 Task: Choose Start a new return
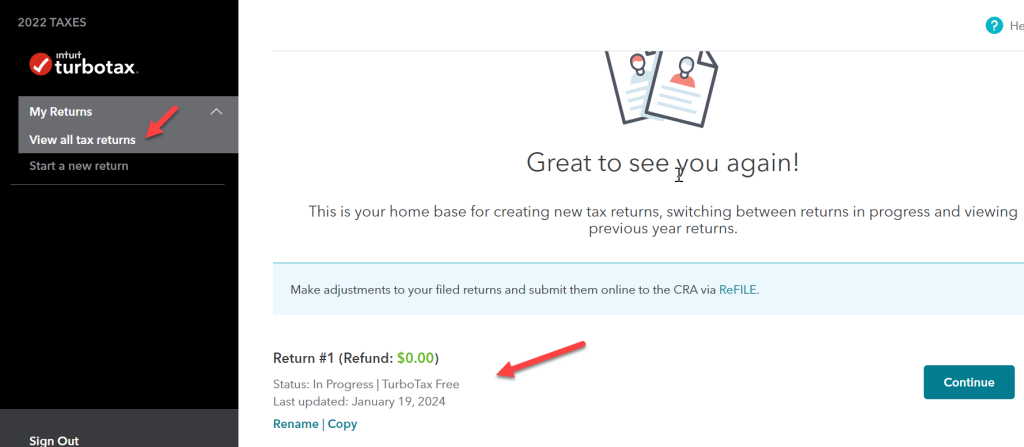79,166
